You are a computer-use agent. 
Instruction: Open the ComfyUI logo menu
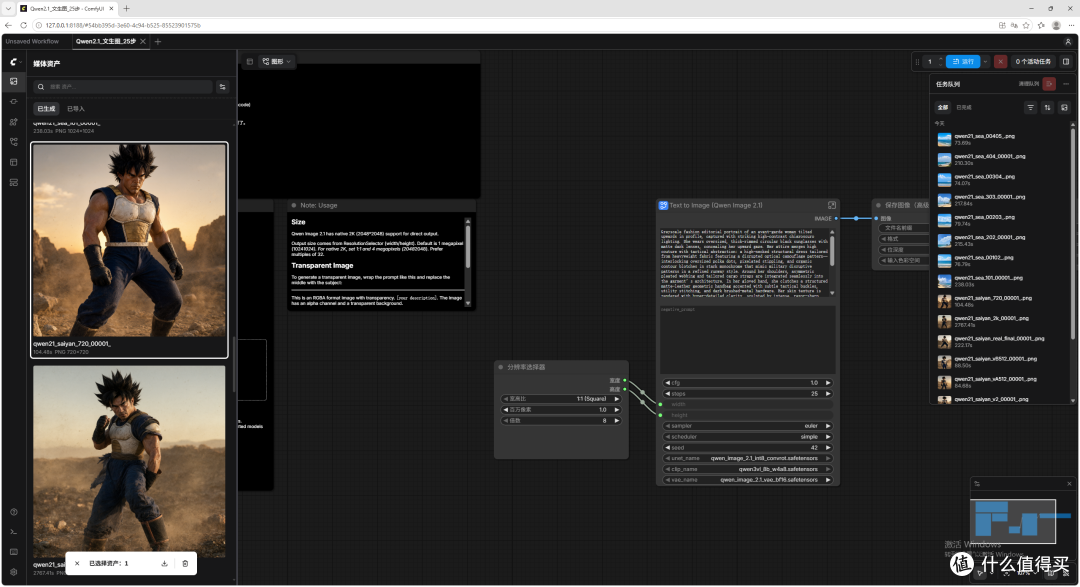tap(13, 61)
